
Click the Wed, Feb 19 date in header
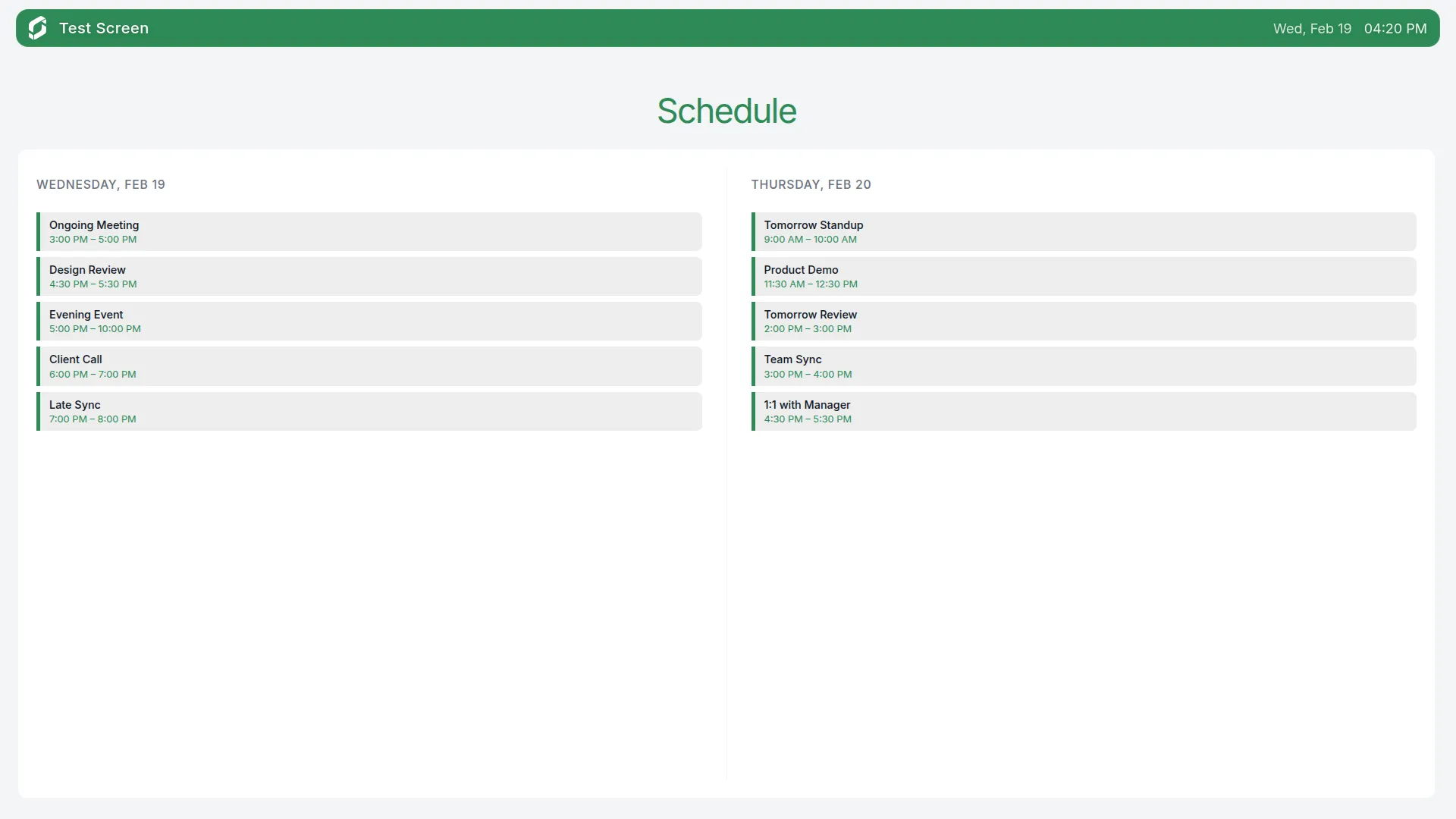click(1312, 28)
